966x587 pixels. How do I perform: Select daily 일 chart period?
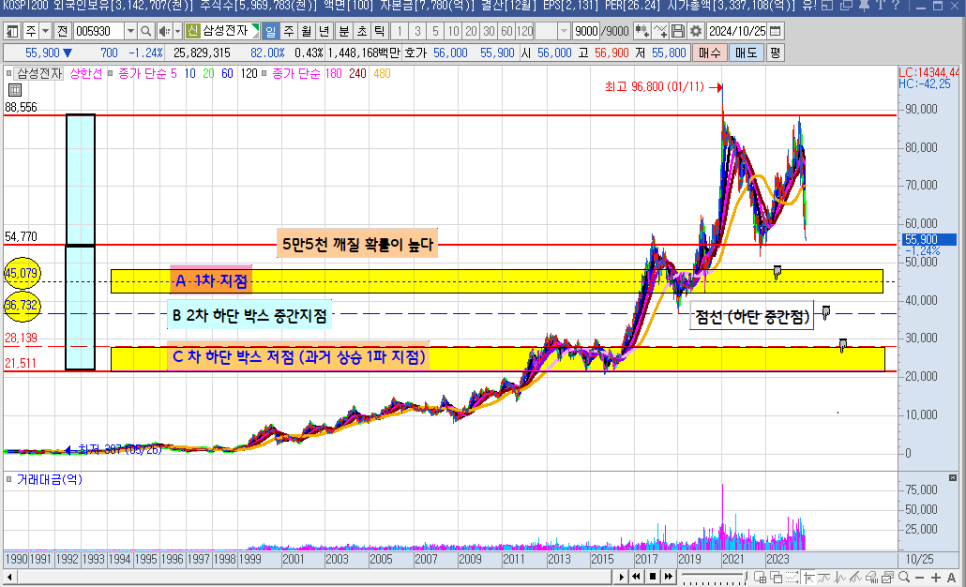tap(270, 31)
